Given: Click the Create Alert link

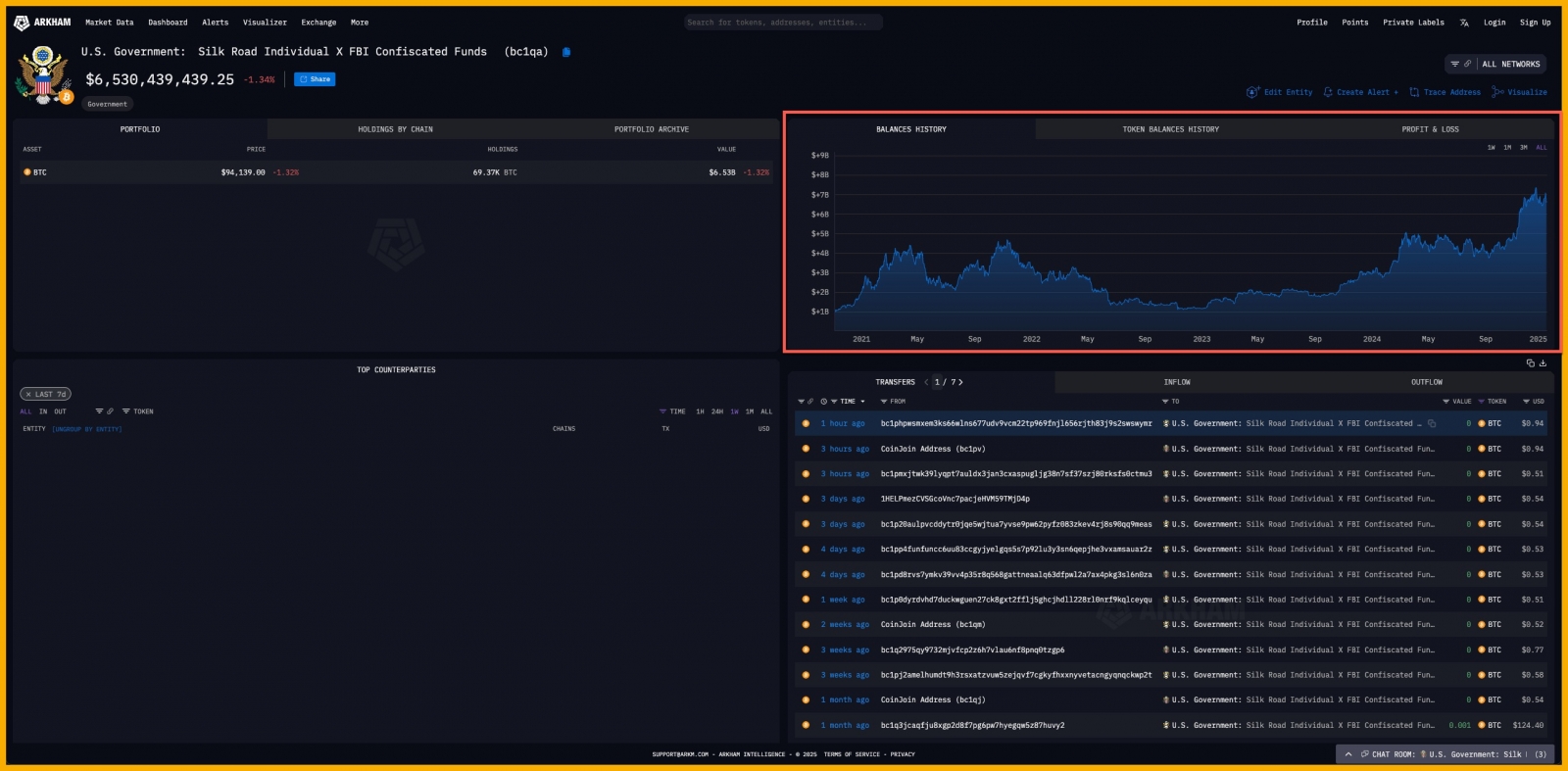Looking at the screenshot, I should coord(1361,92).
